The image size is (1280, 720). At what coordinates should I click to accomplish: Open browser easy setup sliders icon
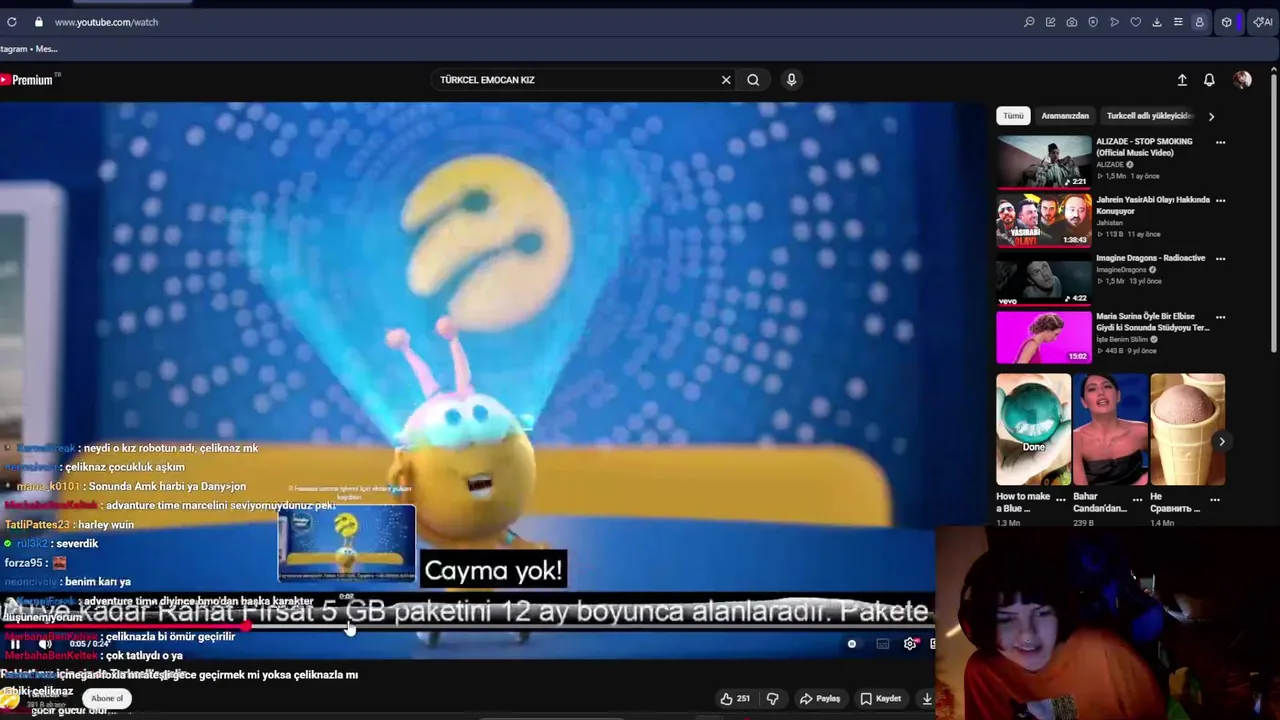pos(1178,22)
